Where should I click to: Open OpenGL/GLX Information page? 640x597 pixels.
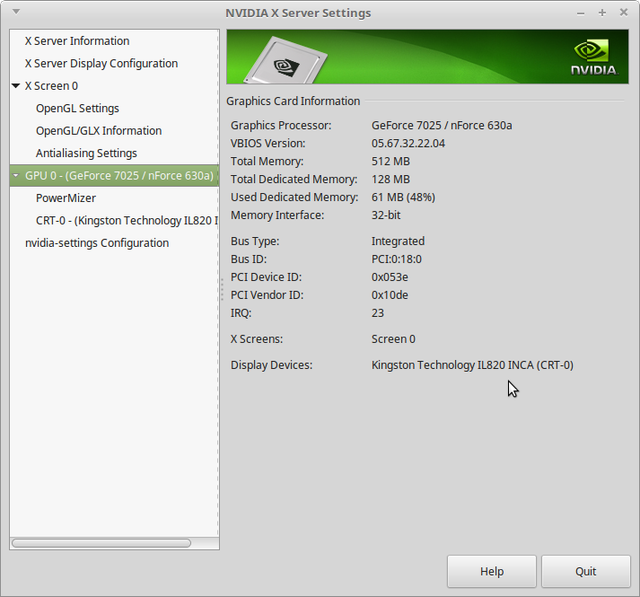(x=114, y=131)
